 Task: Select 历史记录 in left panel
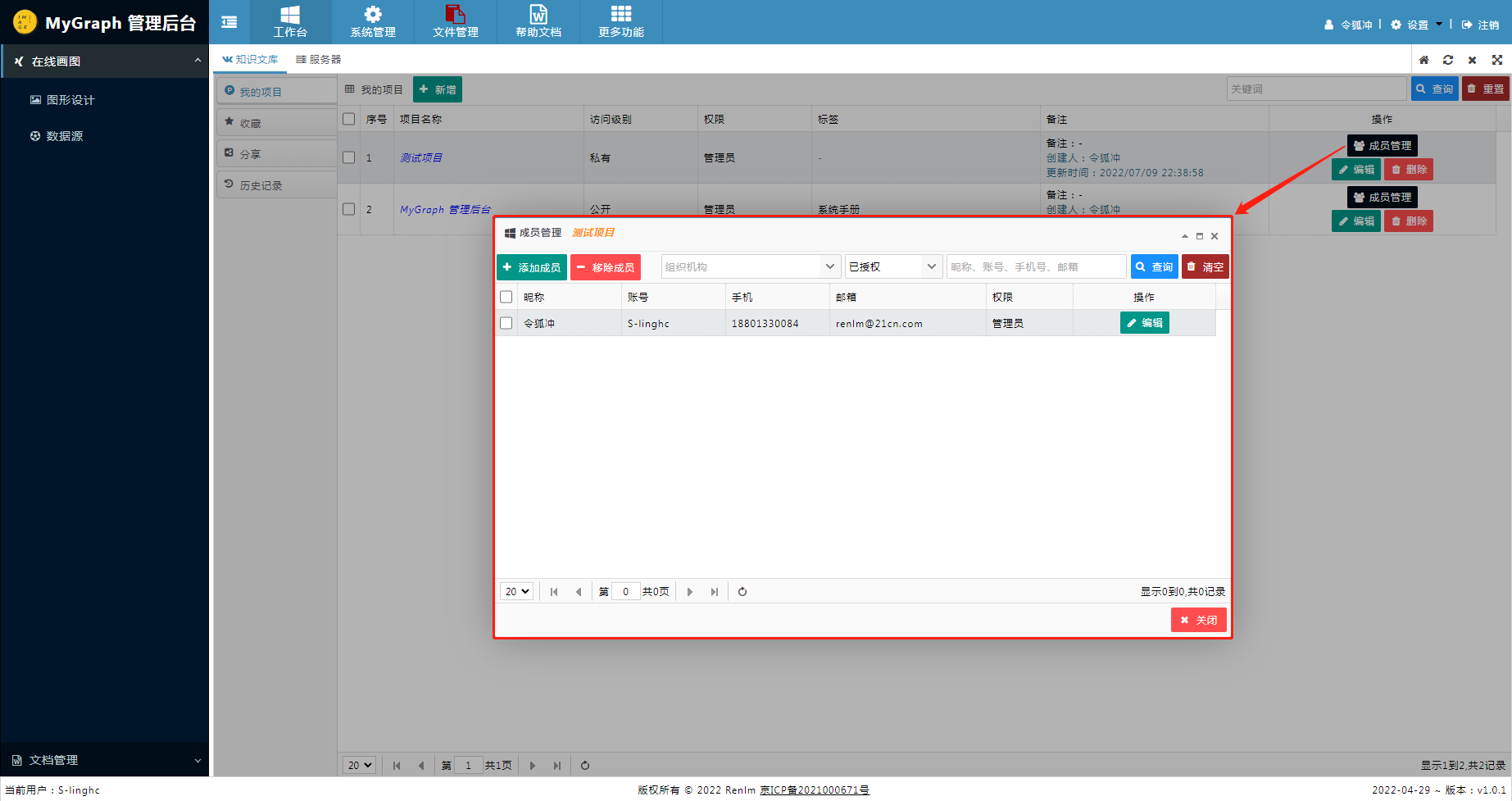(x=277, y=185)
